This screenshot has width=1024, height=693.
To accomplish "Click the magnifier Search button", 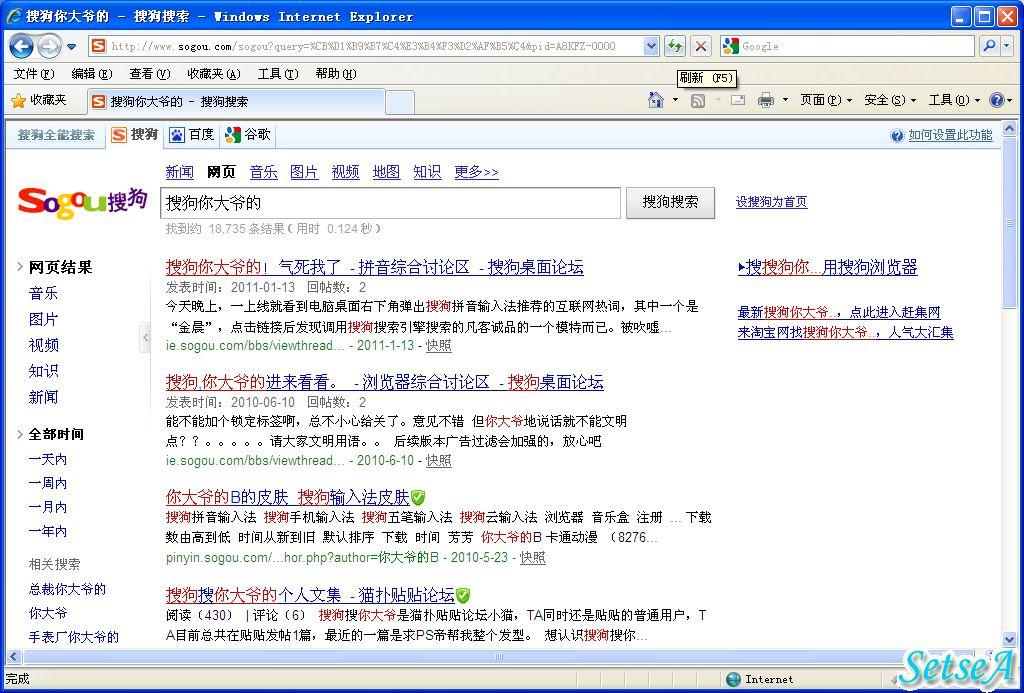I will pyautogui.click(x=989, y=46).
